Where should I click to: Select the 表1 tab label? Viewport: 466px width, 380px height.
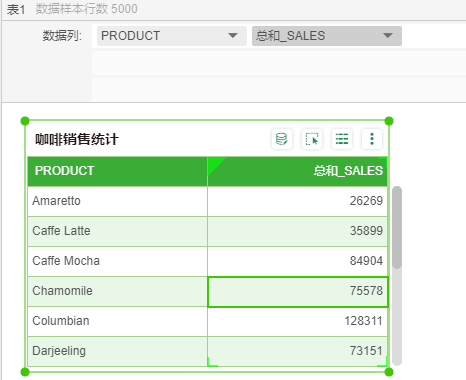pyautogui.click(x=16, y=9)
